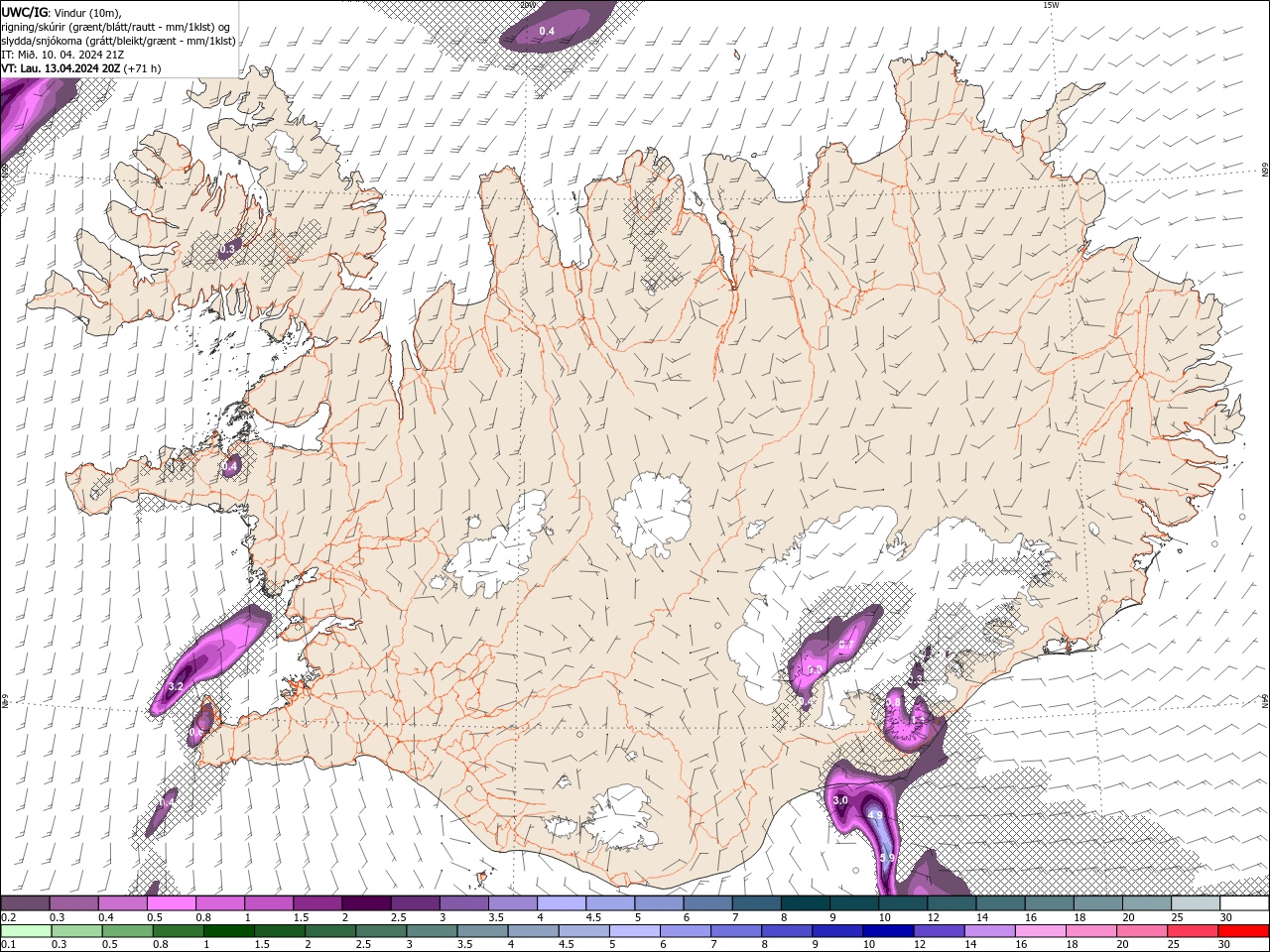Pick the grey 20 swatch, upper legend row

point(1147,903)
